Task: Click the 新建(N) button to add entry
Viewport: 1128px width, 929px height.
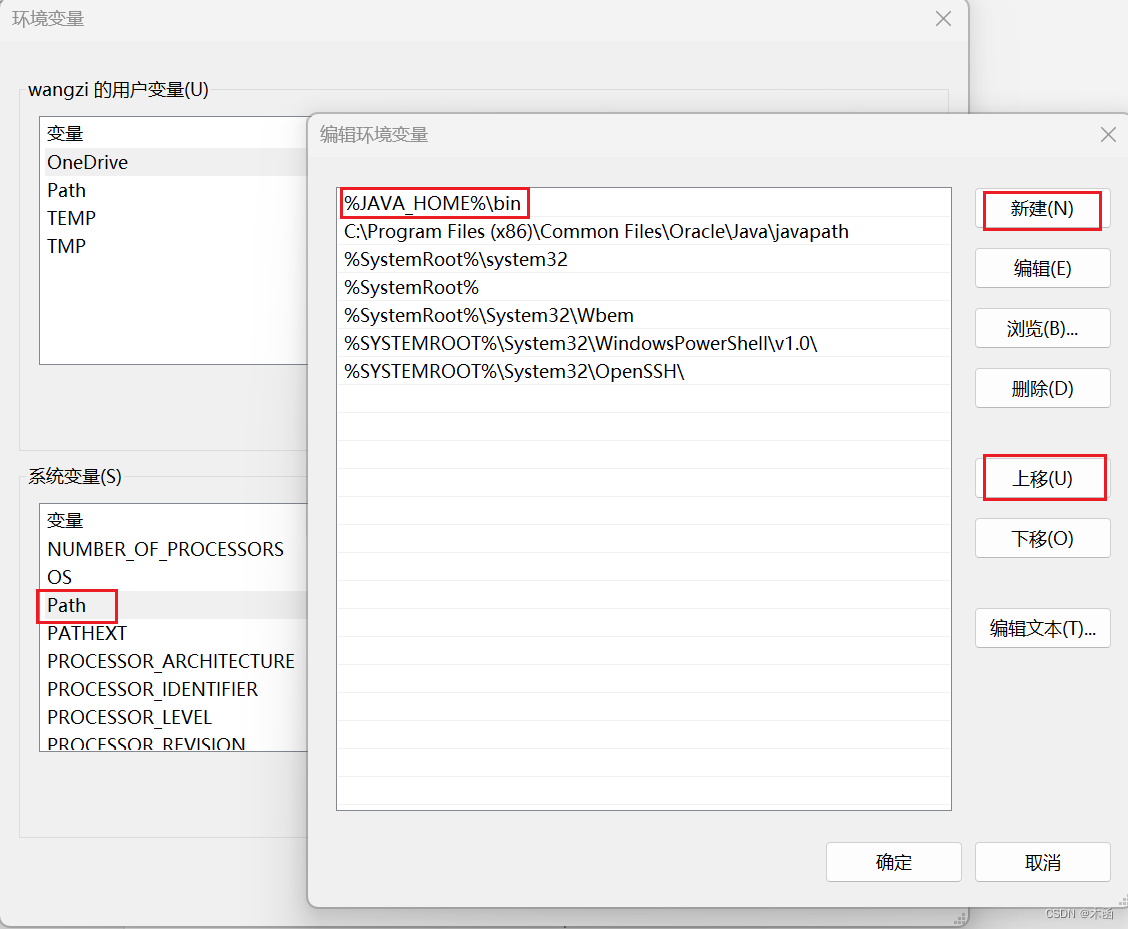Action: (1042, 210)
